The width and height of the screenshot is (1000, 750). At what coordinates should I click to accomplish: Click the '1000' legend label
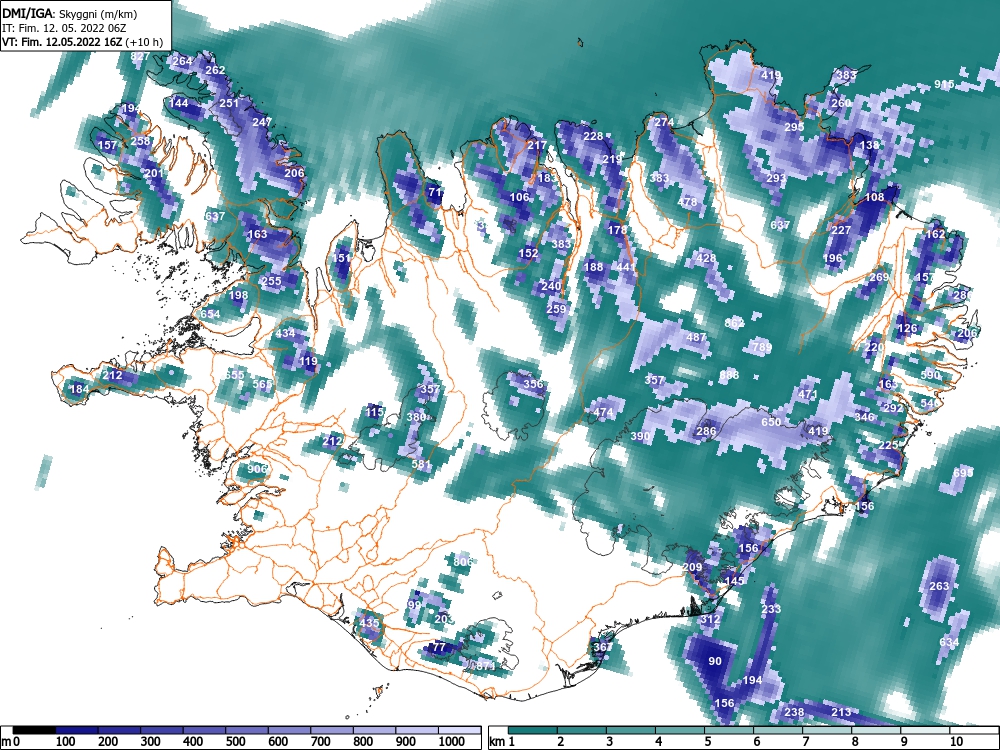point(452,742)
